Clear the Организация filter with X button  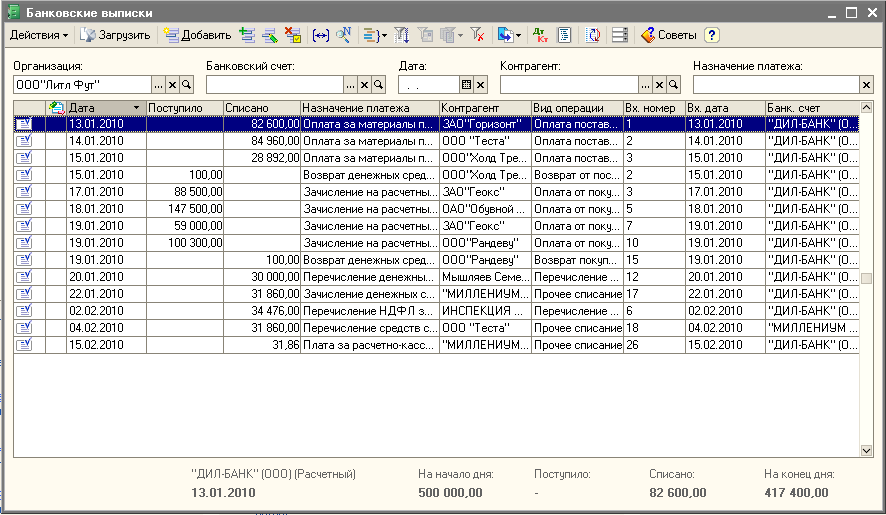172,85
